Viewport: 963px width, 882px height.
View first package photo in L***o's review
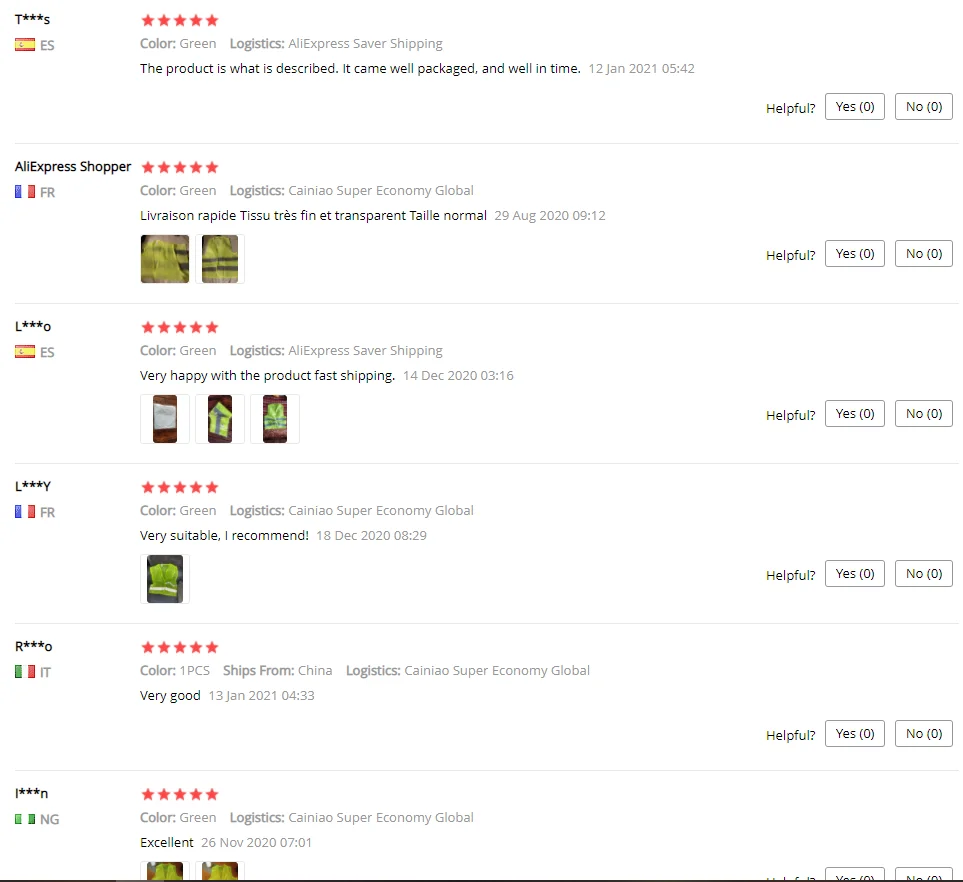[x=165, y=419]
